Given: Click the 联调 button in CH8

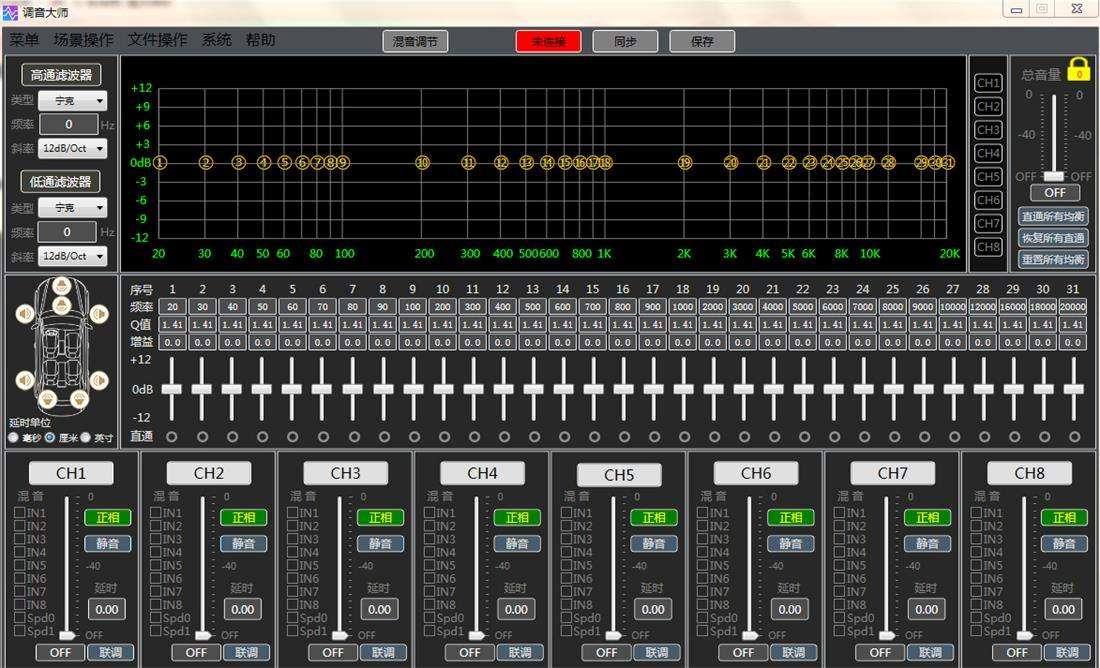Looking at the screenshot, I should coord(1067,653).
